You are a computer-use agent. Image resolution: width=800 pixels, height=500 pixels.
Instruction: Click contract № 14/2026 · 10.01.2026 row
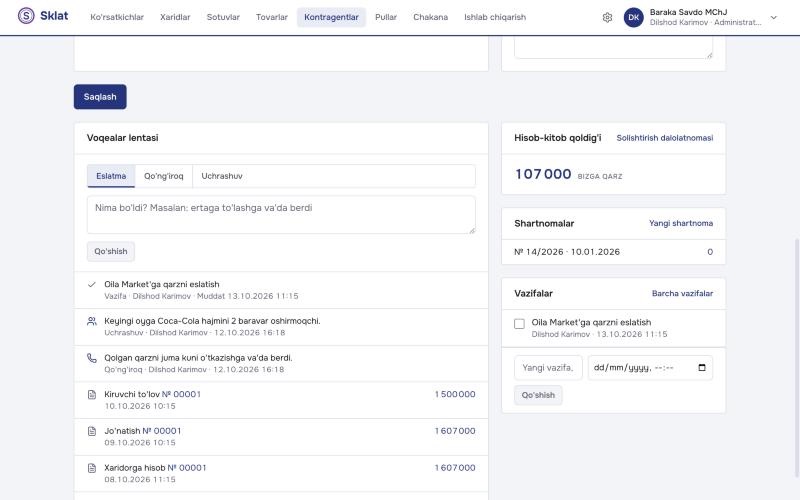613,252
